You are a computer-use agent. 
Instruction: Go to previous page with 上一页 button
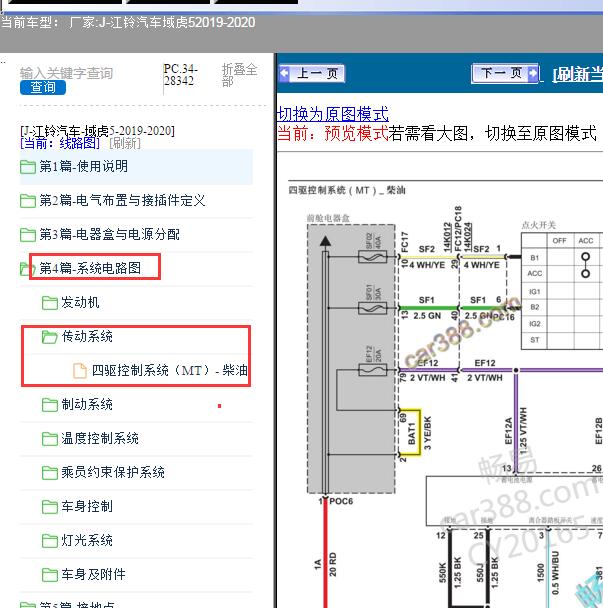(x=311, y=73)
